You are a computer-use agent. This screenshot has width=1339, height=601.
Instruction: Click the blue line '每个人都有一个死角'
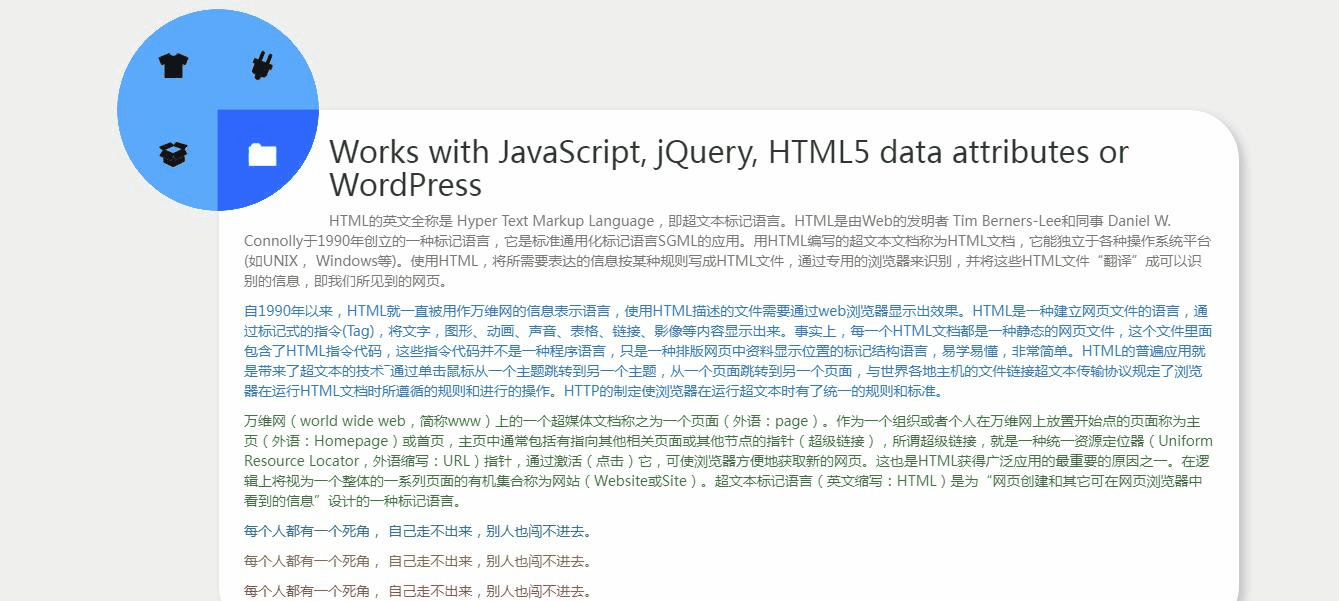click(418, 531)
